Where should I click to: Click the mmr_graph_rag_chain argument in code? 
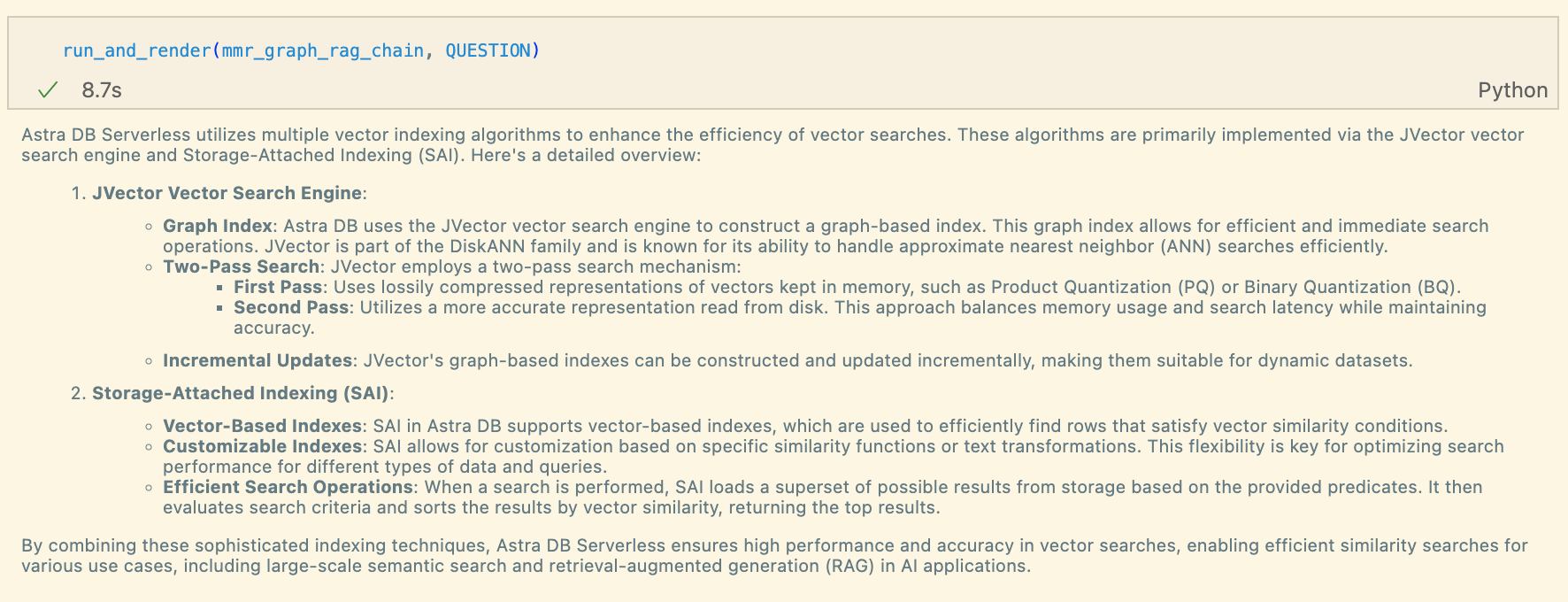point(322,50)
